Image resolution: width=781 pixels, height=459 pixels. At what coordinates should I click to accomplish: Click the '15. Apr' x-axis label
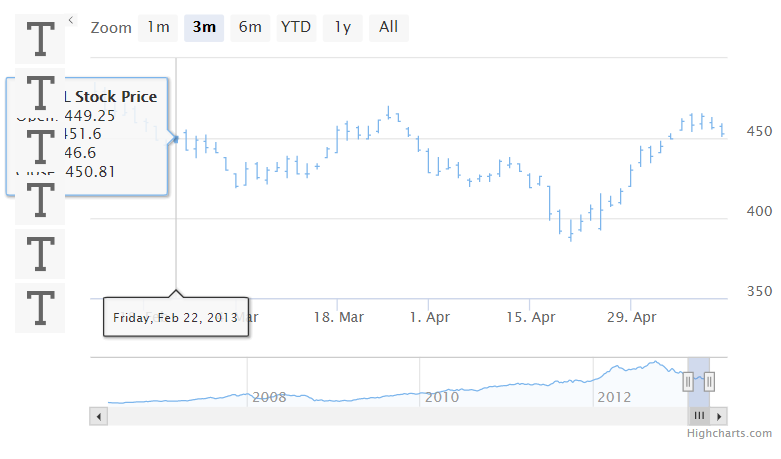(530, 317)
